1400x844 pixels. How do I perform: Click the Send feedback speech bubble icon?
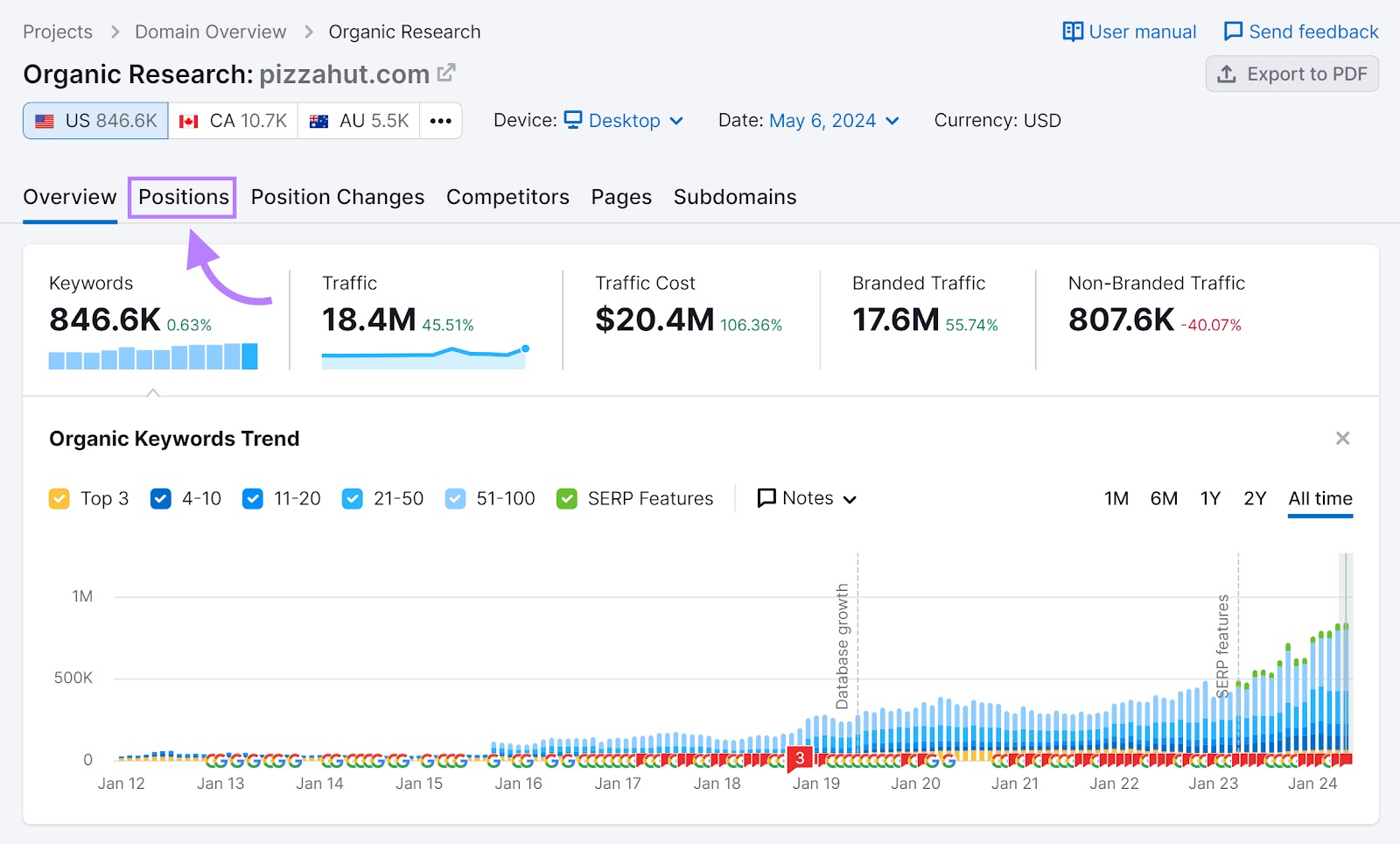[1233, 32]
